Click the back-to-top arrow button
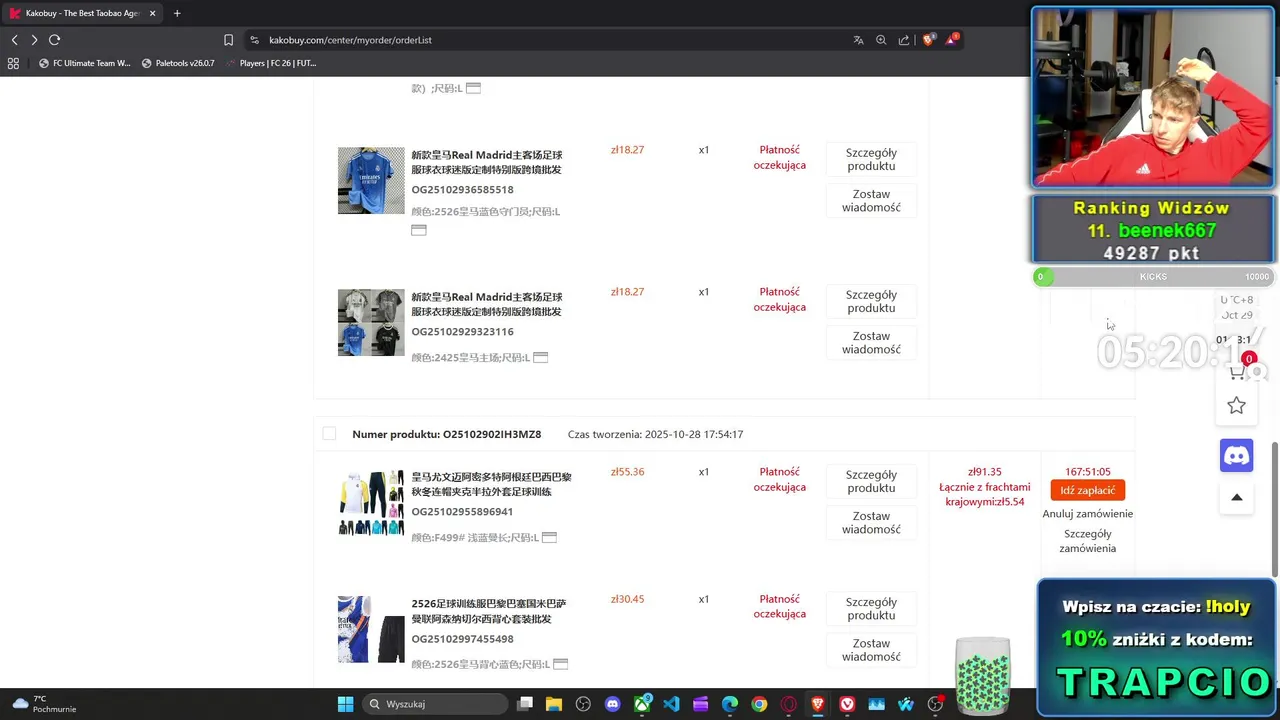Image resolution: width=1280 pixels, height=720 pixels. (1237, 497)
